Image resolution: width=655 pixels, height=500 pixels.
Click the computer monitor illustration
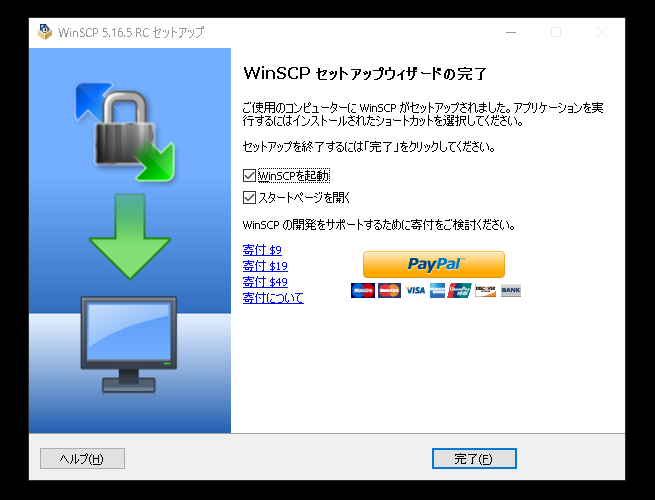click(x=129, y=345)
